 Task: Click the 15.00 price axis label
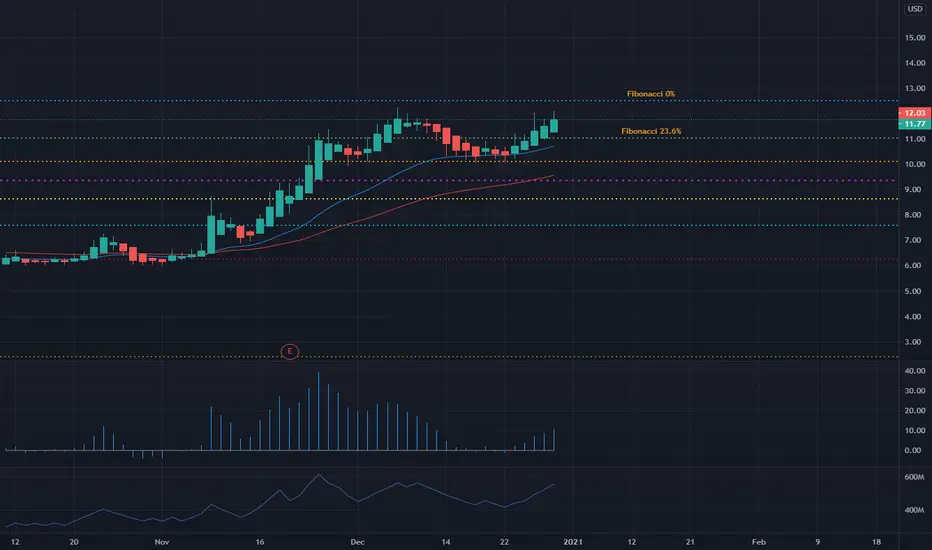[x=915, y=37]
